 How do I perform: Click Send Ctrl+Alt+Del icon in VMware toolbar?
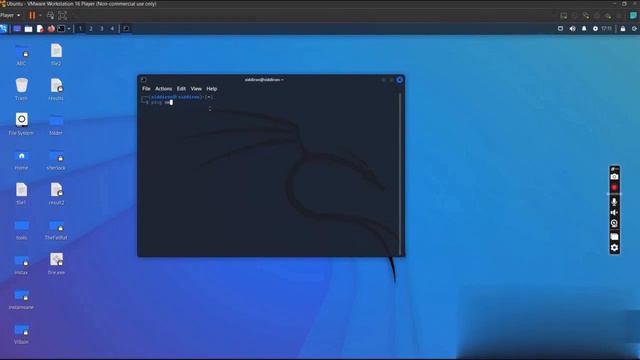point(51,16)
